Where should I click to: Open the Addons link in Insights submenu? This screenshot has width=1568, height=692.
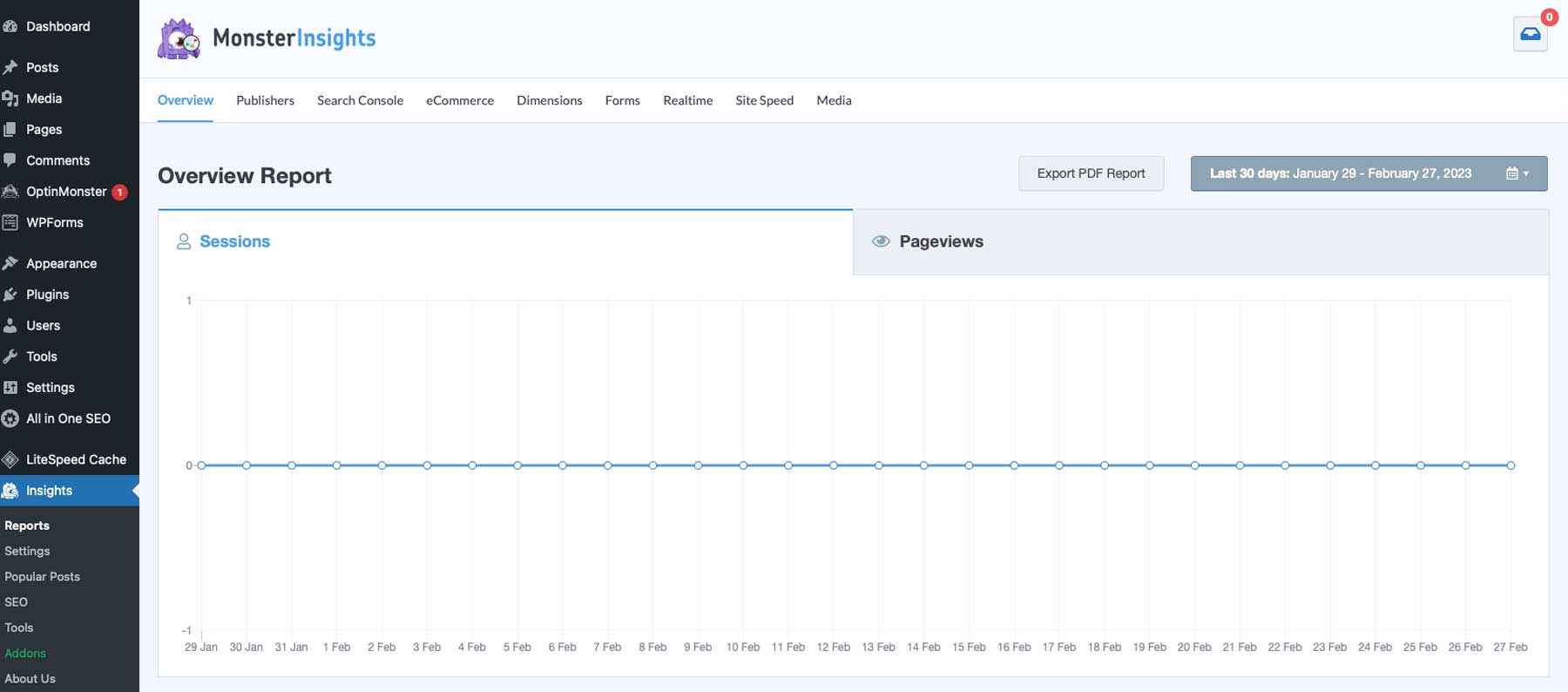coord(25,653)
